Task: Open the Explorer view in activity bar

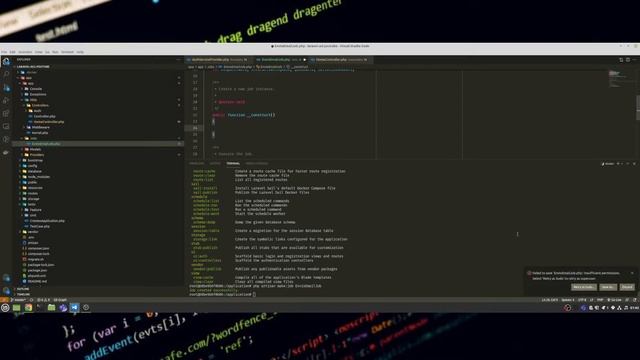Action: pyautogui.click(x=6, y=61)
